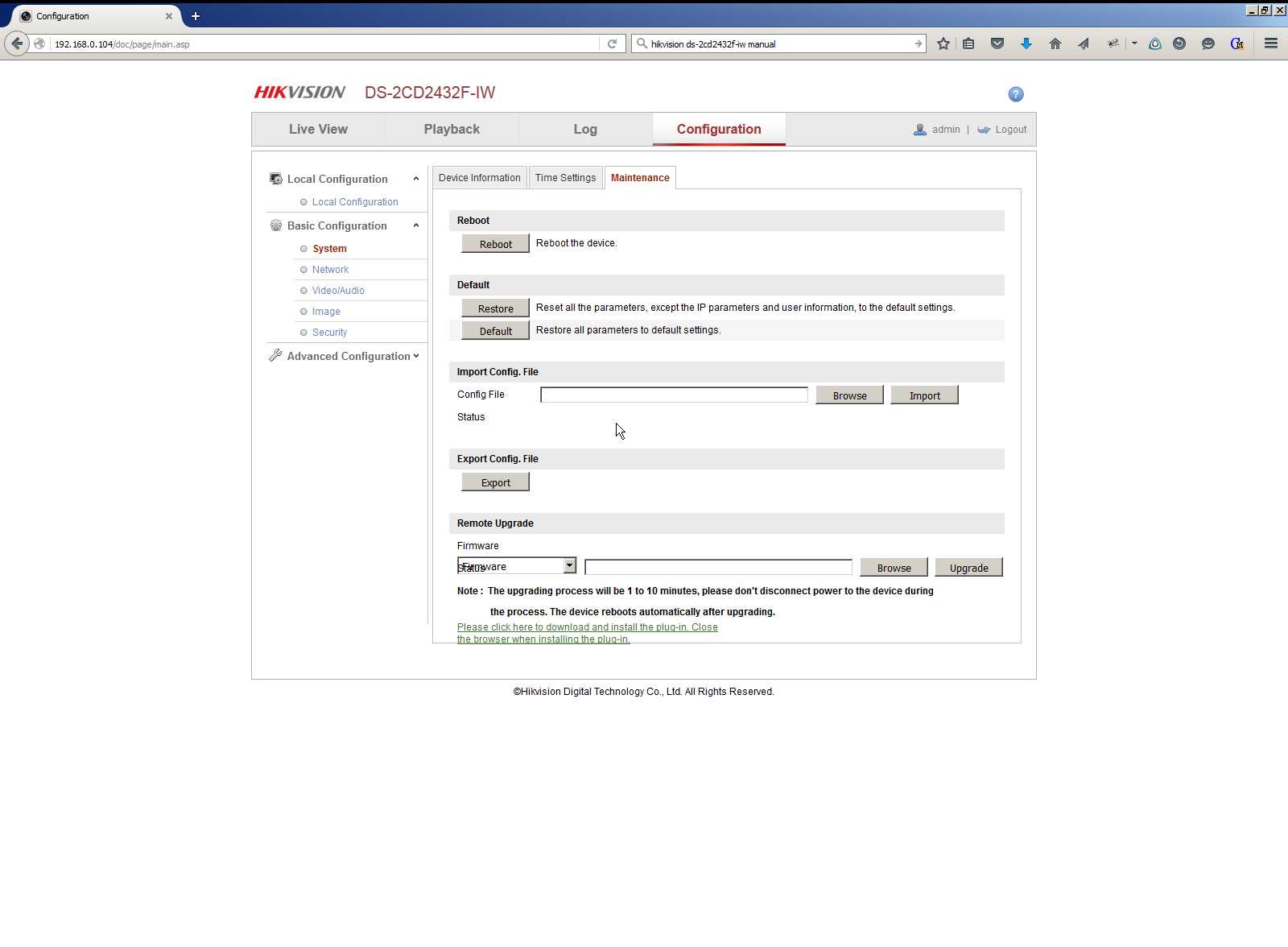Collapse the Local Configuration section arrow
This screenshot has width=1288, height=947.
(x=416, y=179)
